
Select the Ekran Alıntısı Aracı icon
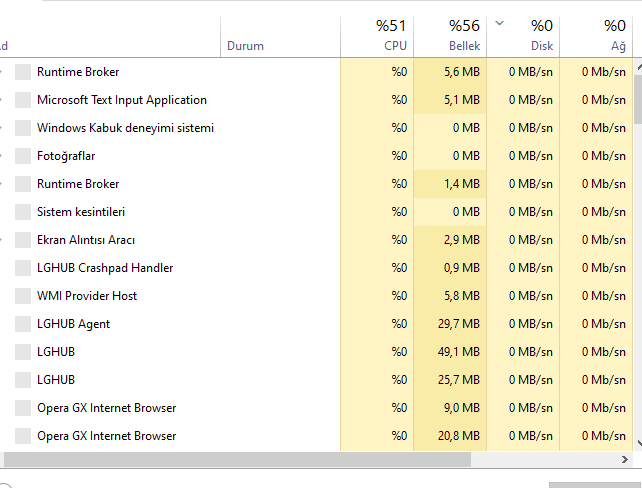(23, 240)
